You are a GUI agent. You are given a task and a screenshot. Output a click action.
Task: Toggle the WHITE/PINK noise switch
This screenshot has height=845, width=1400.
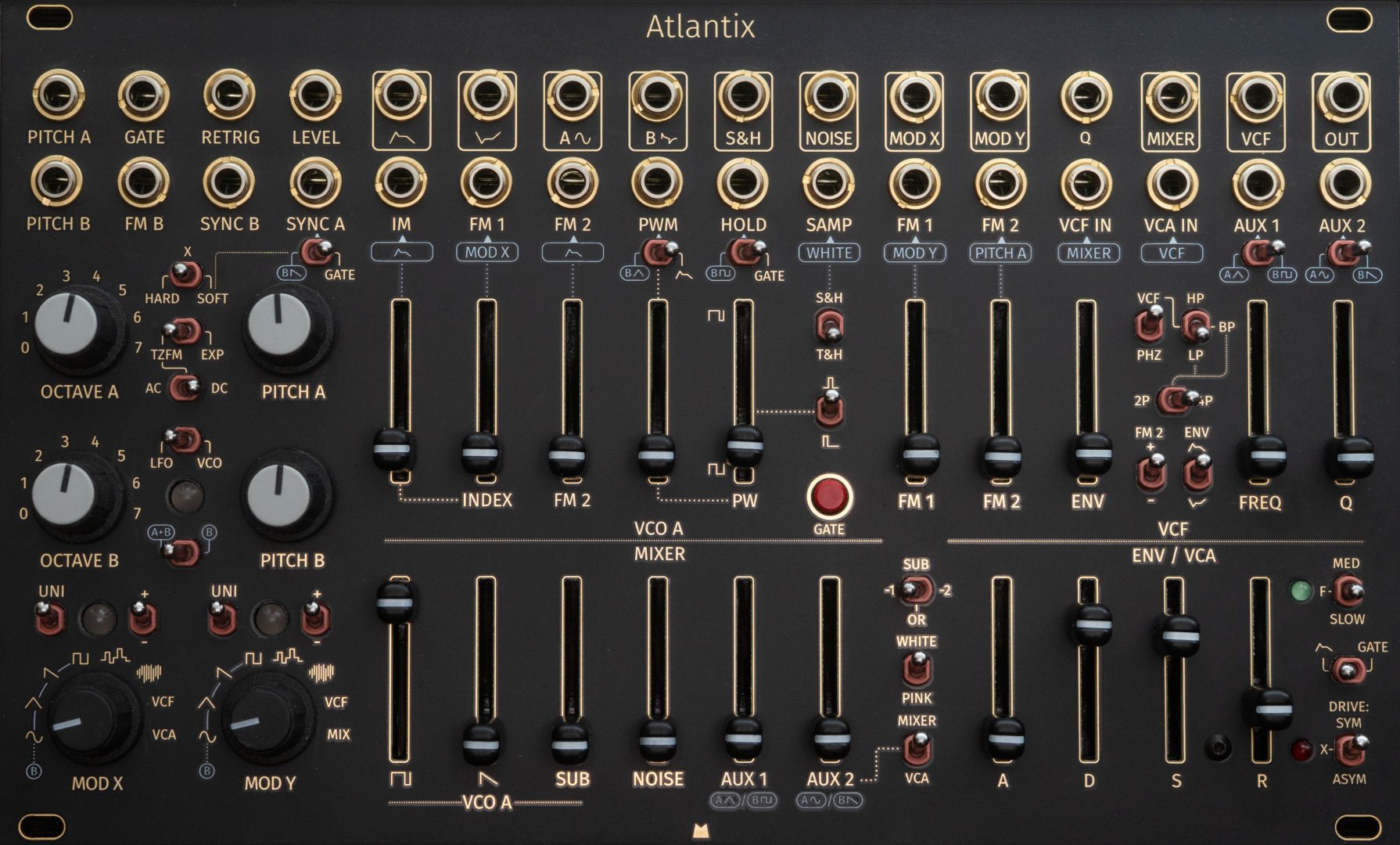[916, 669]
